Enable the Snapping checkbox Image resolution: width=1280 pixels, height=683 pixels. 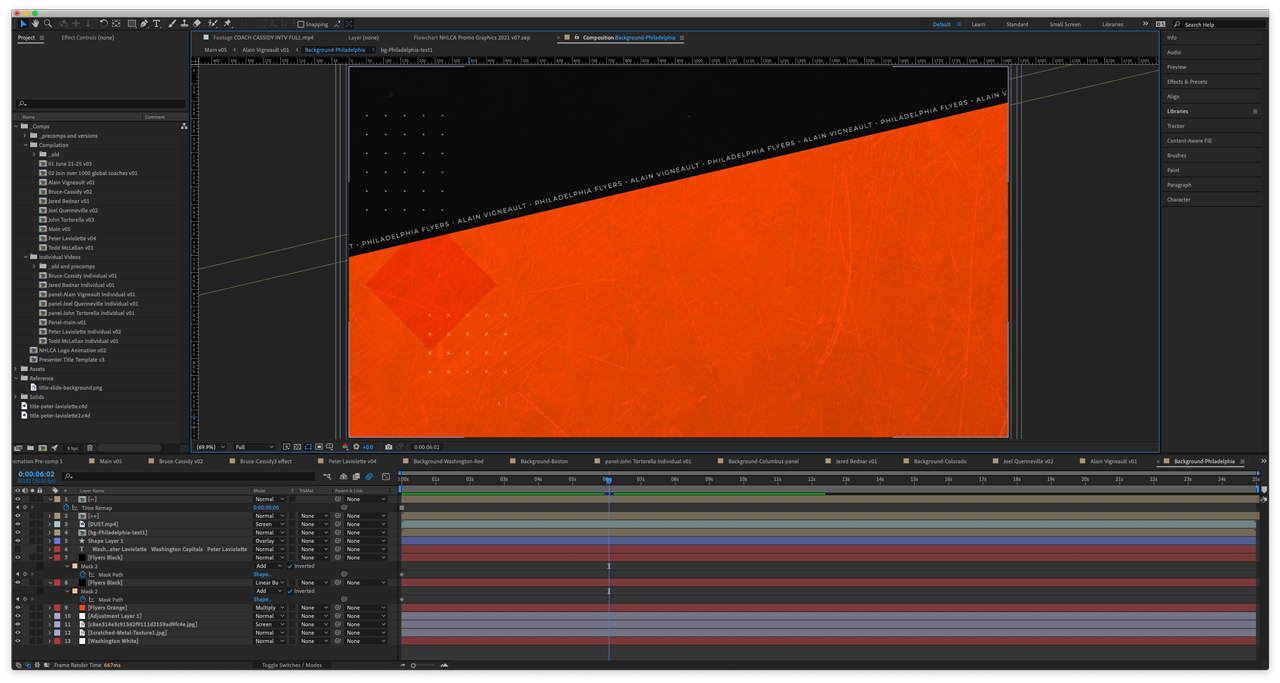point(301,24)
